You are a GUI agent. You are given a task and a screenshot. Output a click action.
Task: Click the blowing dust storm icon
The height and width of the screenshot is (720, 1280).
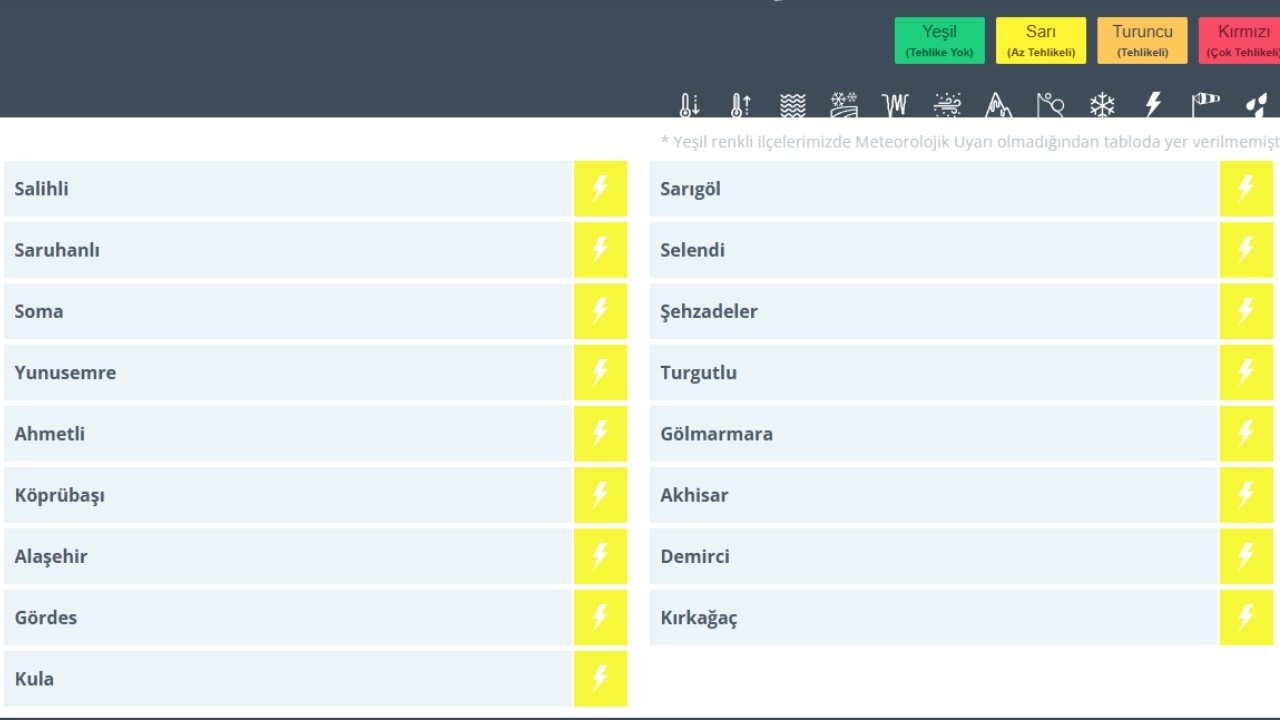tap(947, 105)
